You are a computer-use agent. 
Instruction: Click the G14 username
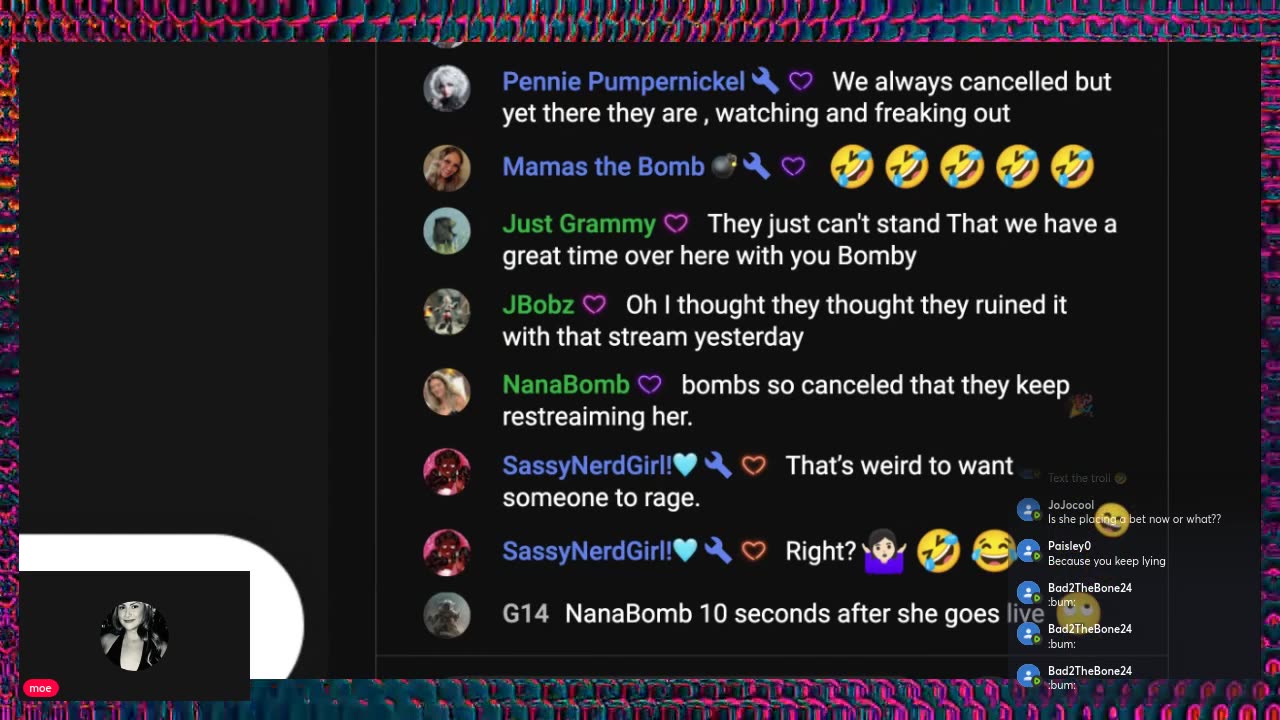pyautogui.click(x=525, y=613)
